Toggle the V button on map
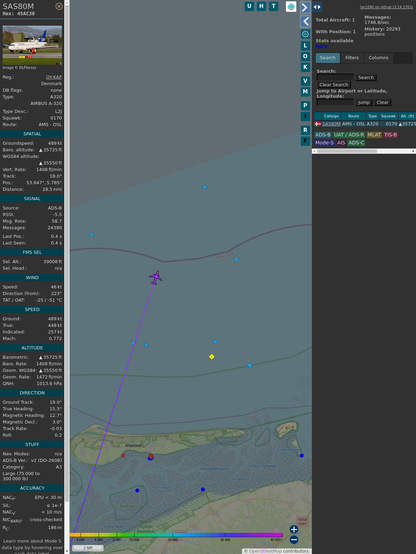The image size is (416, 554). (305, 81)
